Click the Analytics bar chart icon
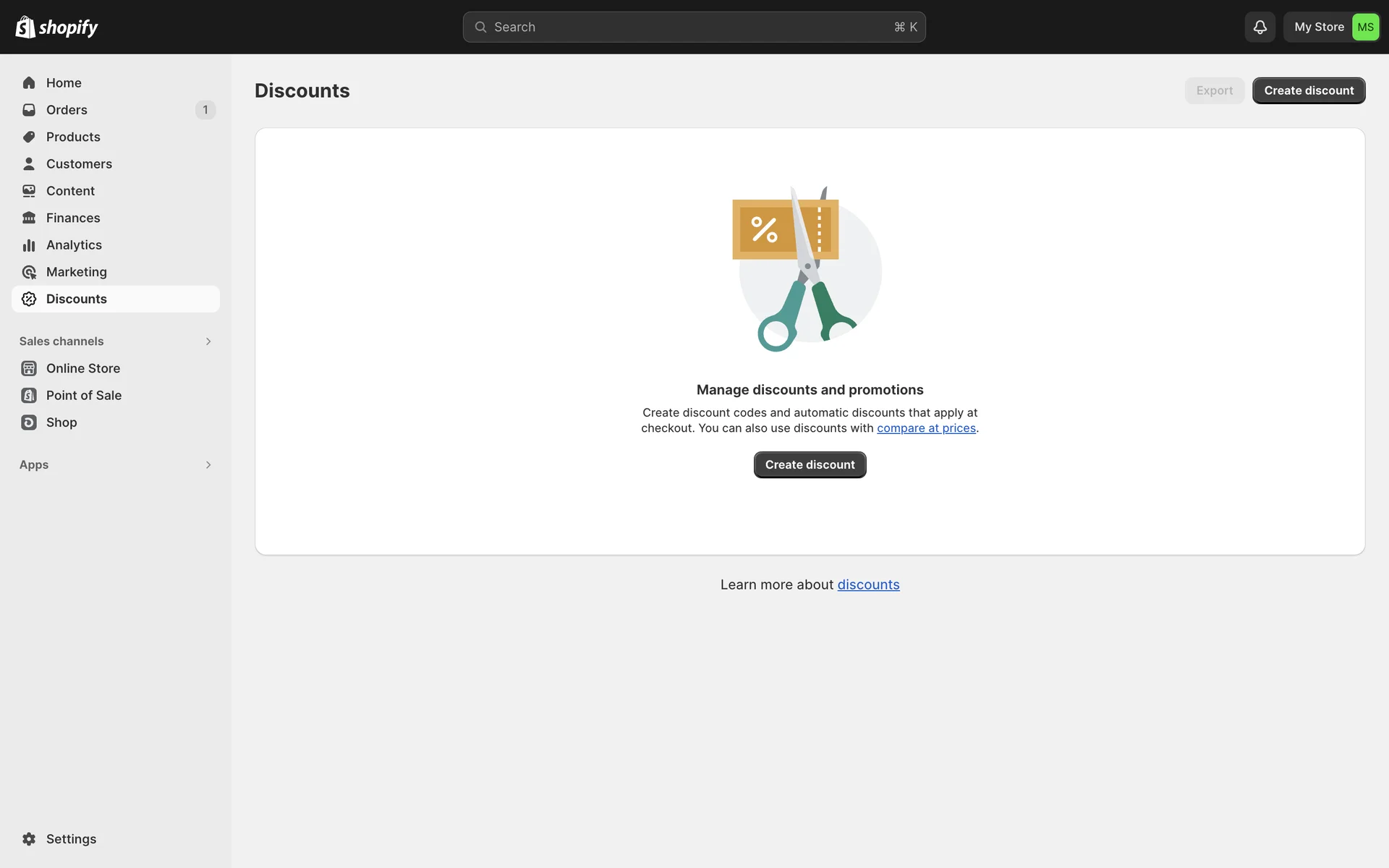1389x868 pixels. [29, 245]
